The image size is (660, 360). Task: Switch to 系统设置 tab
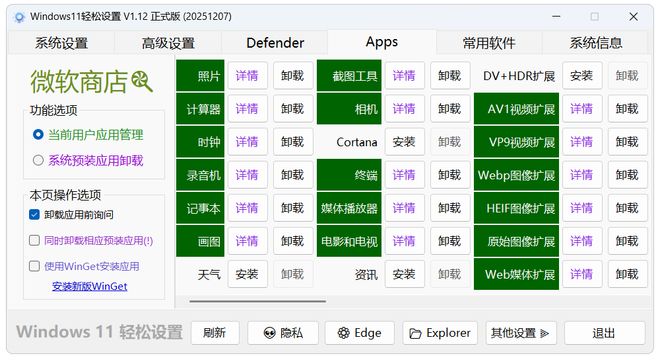click(x=61, y=43)
